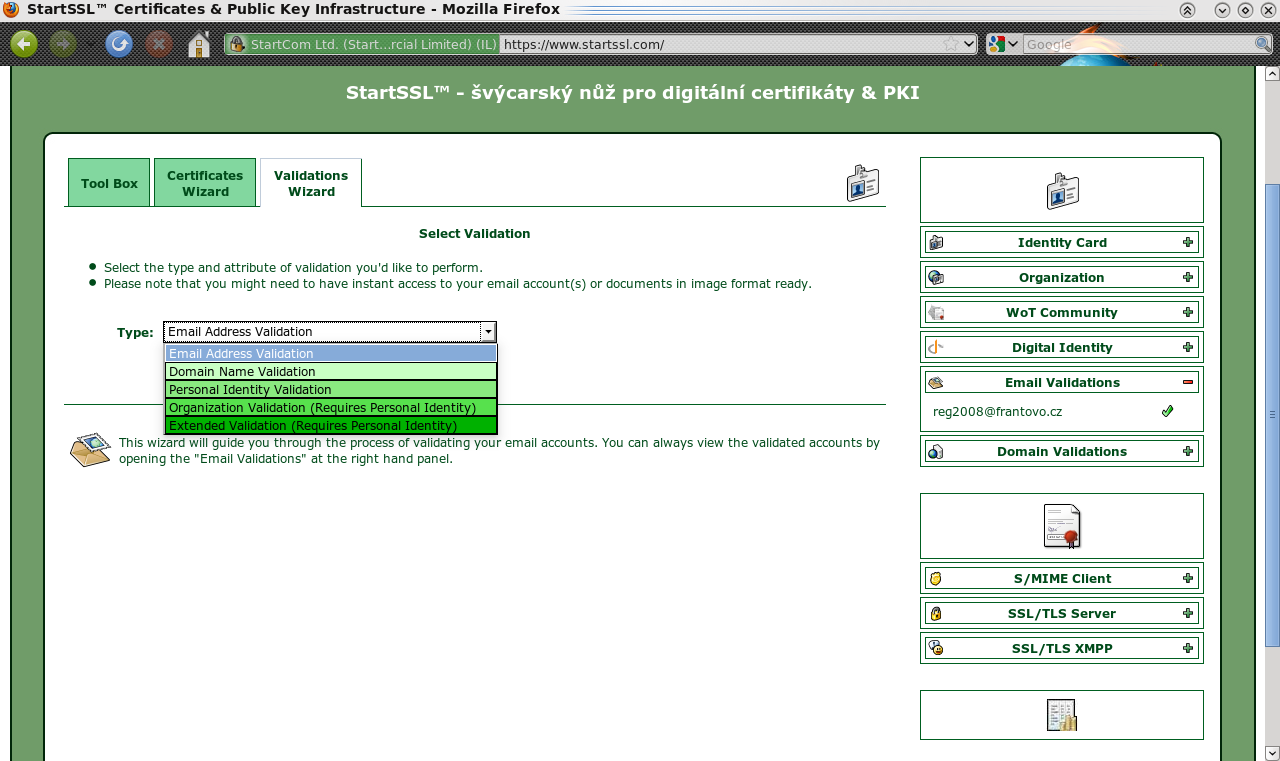The image size is (1280, 761).
Task: Click the Domain Validations icon
Action: [936, 451]
